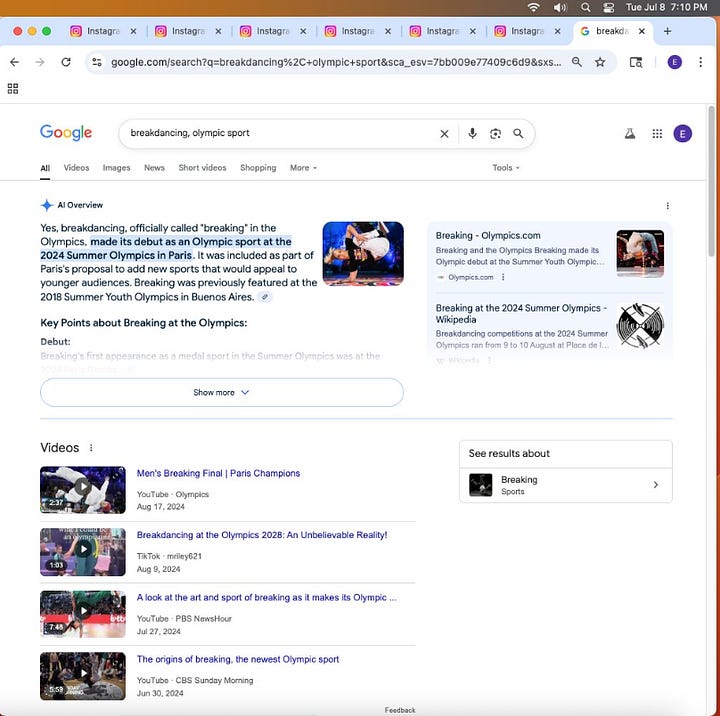720x716 pixels.
Task: Close the active breakdancing search tab
Action: click(x=641, y=31)
